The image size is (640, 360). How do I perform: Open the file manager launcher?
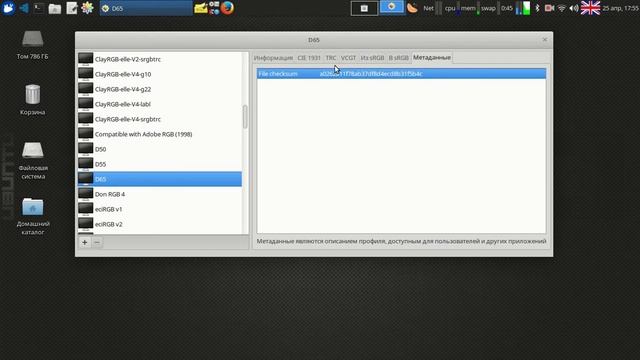(55, 8)
